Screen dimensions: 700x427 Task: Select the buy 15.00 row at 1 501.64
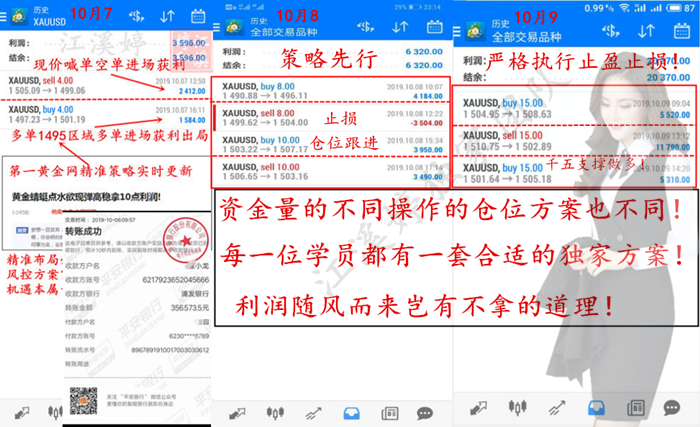(x=575, y=173)
